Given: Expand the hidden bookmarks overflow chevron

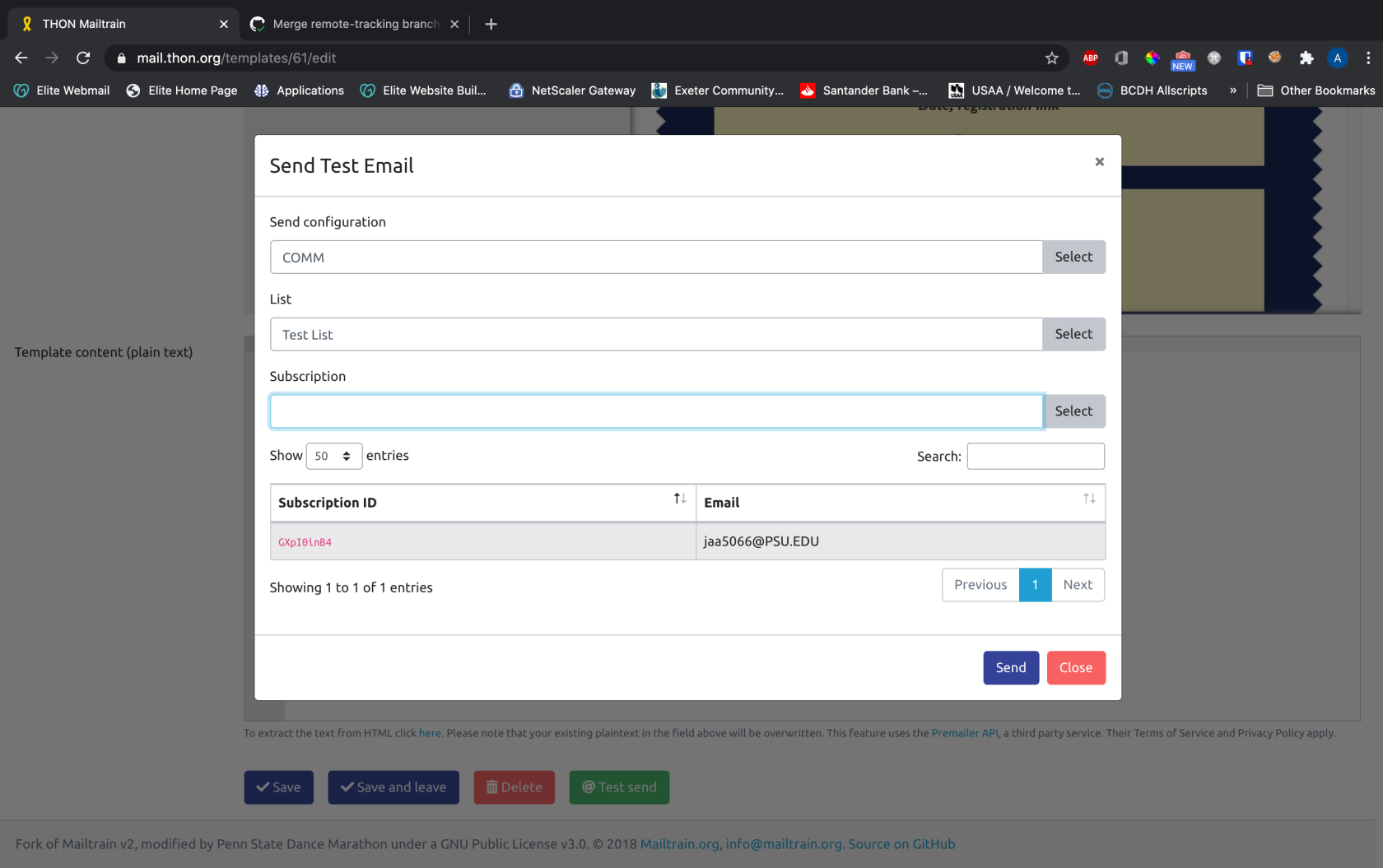Looking at the screenshot, I should 1233,91.
